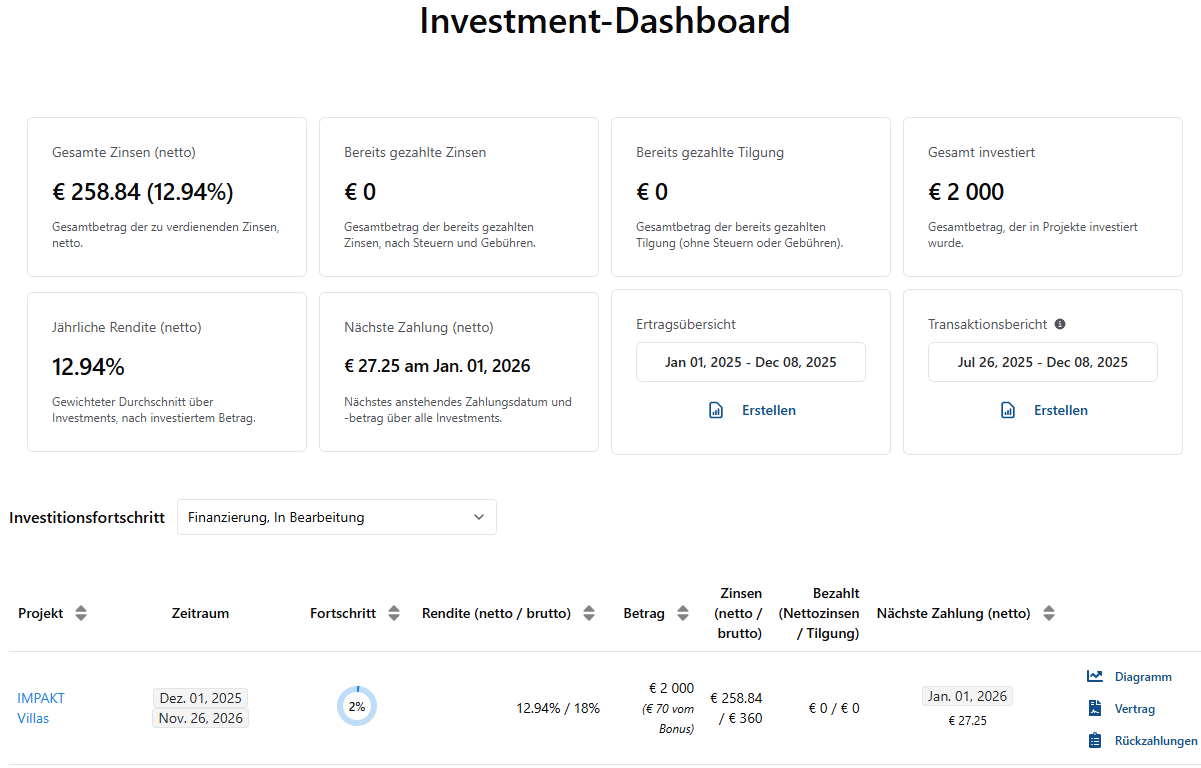Sort by Rendite (netto / brutto)
The width and height of the screenshot is (1201, 768).
coord(589,613)
